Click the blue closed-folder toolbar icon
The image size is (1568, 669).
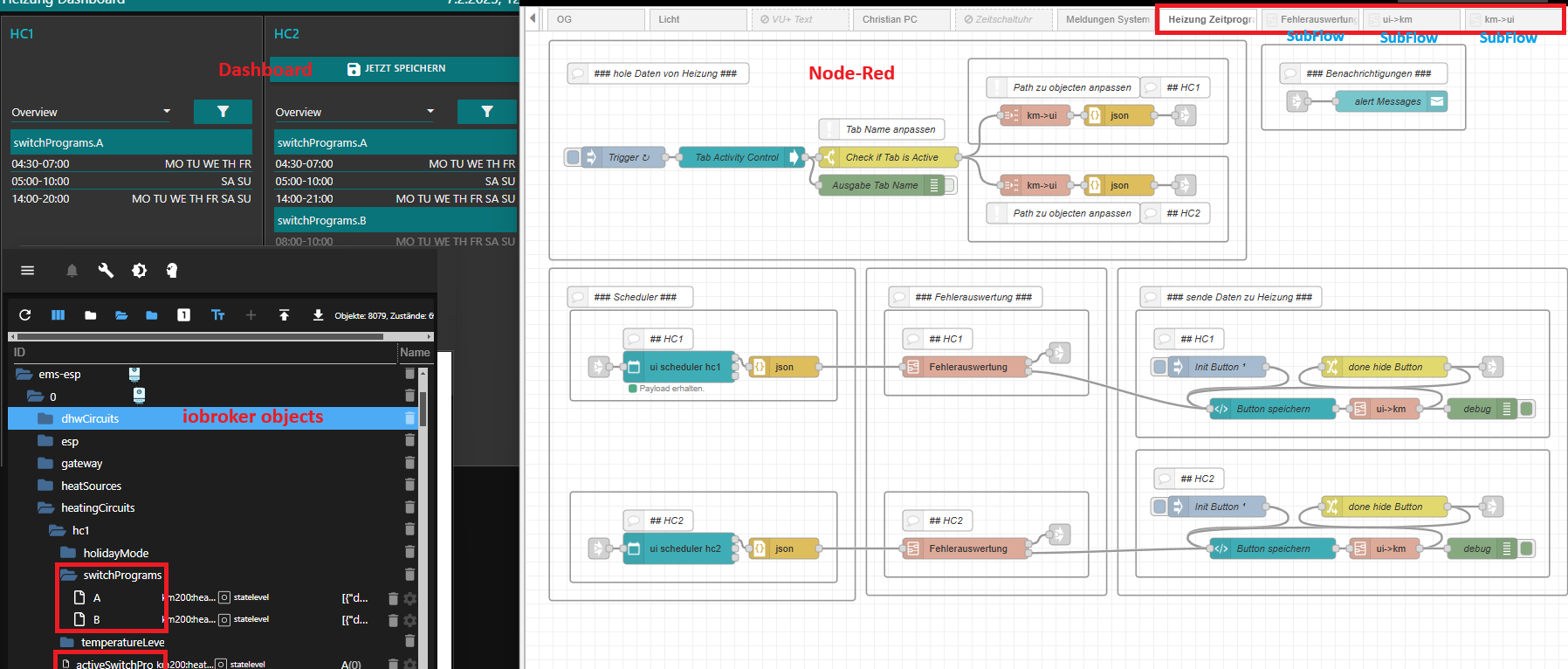(152, 315)
